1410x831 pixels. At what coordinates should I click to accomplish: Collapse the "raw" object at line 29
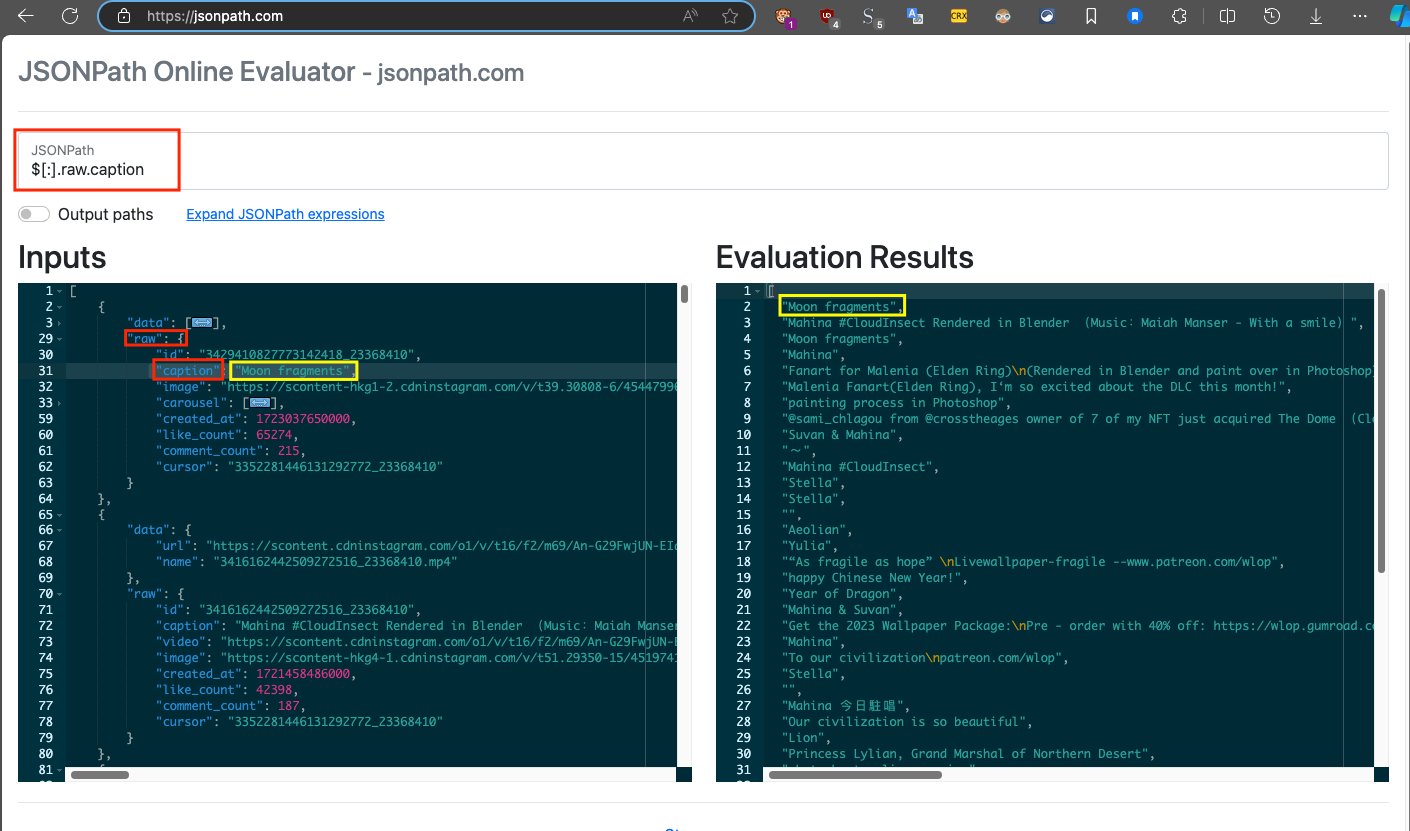[58, 339]
